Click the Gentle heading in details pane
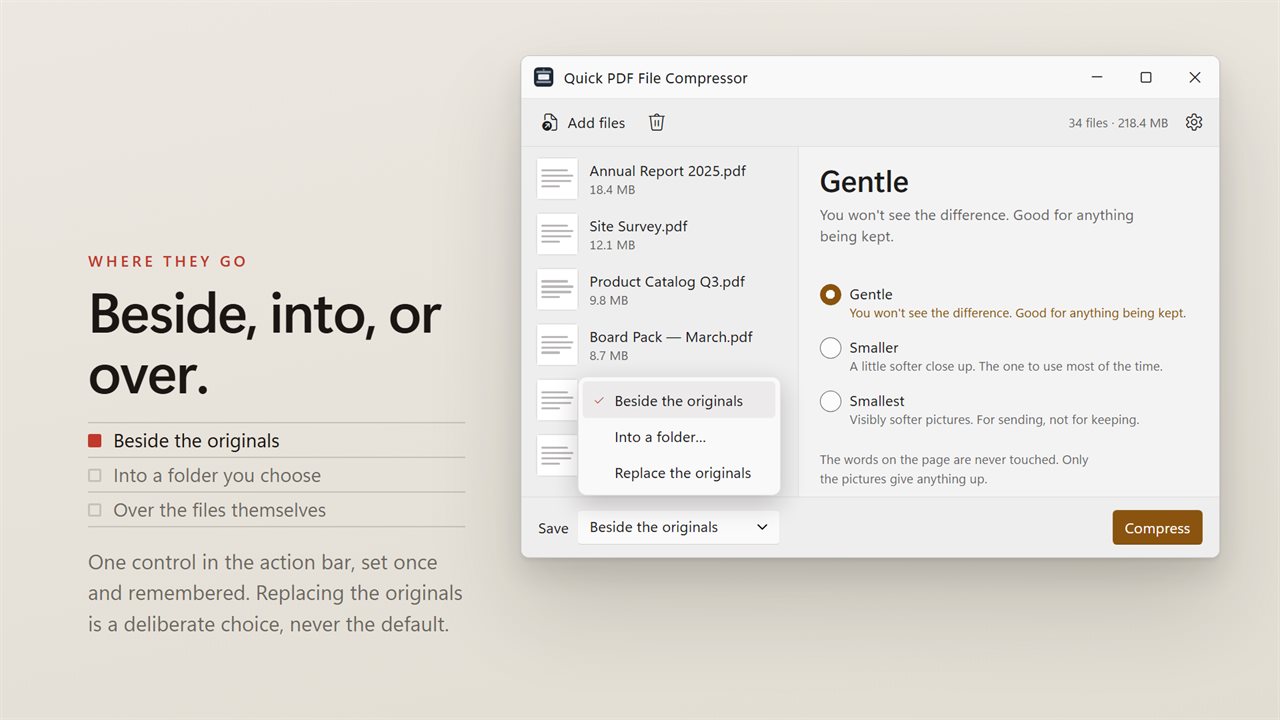This screenshot has height=720, width=1280. 864,182
